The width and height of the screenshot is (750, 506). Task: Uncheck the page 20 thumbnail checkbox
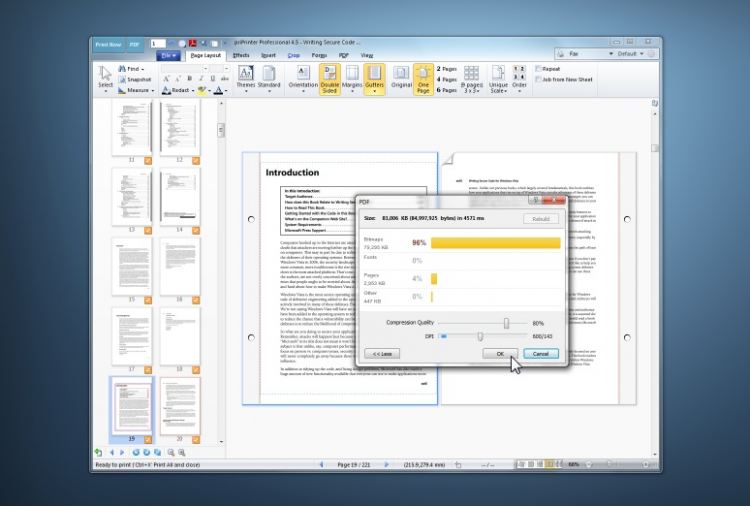tap(196, 440)
